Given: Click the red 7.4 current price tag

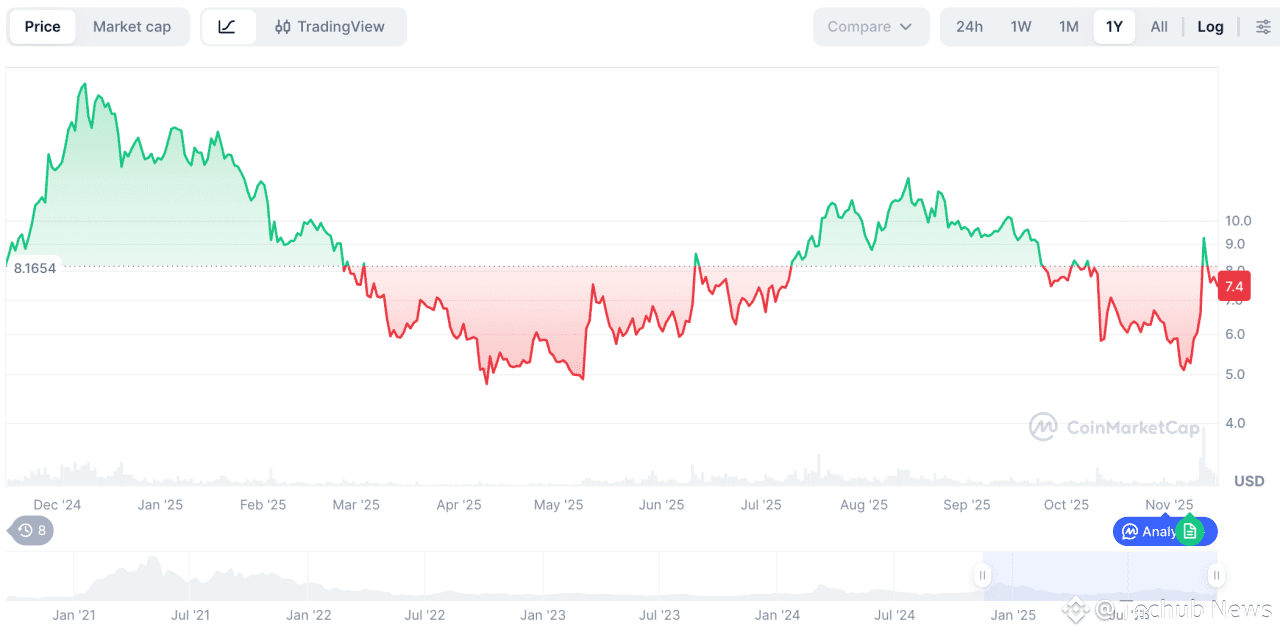Looking at the screenshot, I should (x=1234, y=286).
